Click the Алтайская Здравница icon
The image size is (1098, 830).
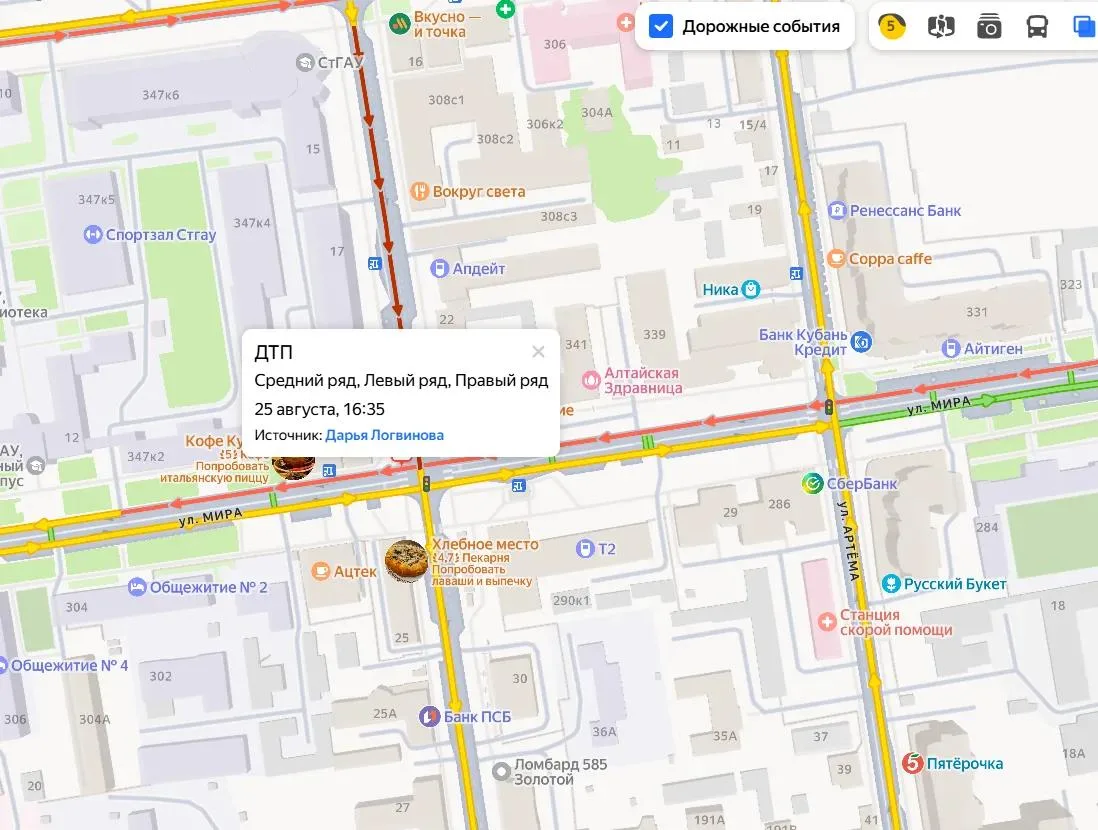click(591, 380)
